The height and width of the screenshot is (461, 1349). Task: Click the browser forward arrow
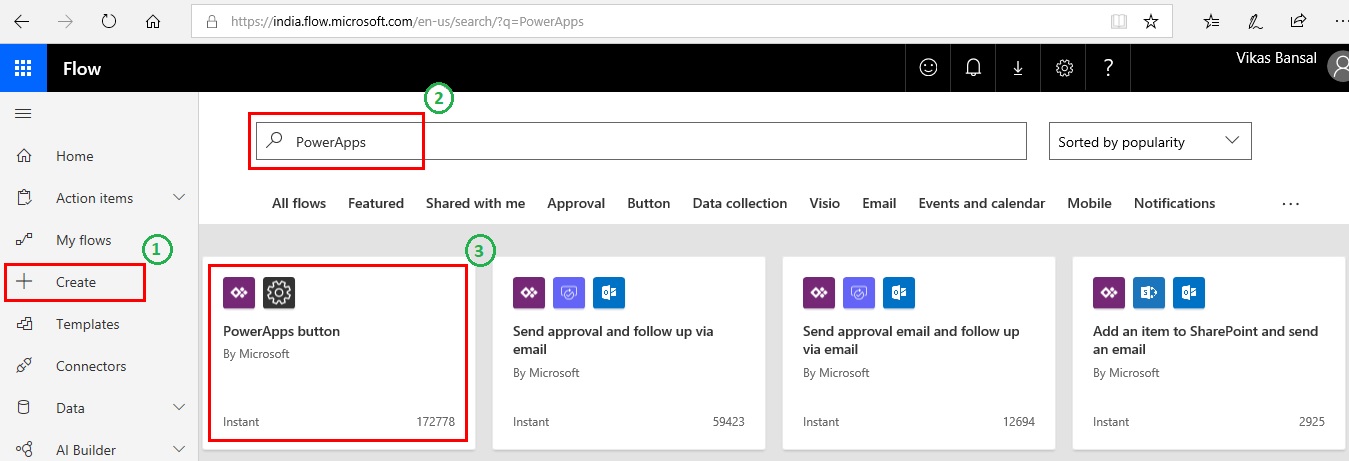pos(64,20)
